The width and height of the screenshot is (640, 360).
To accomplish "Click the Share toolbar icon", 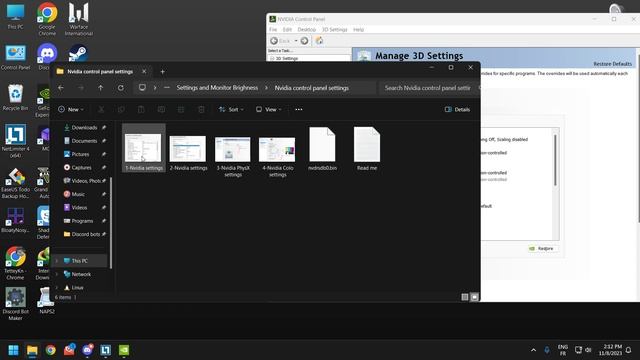I will [181, 109].
